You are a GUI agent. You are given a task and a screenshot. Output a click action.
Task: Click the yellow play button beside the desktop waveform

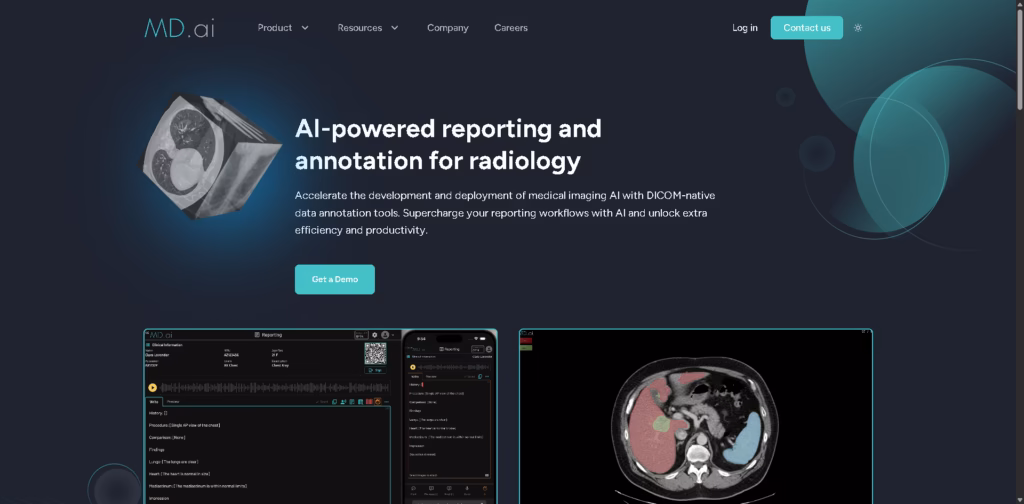coord(152,388)
